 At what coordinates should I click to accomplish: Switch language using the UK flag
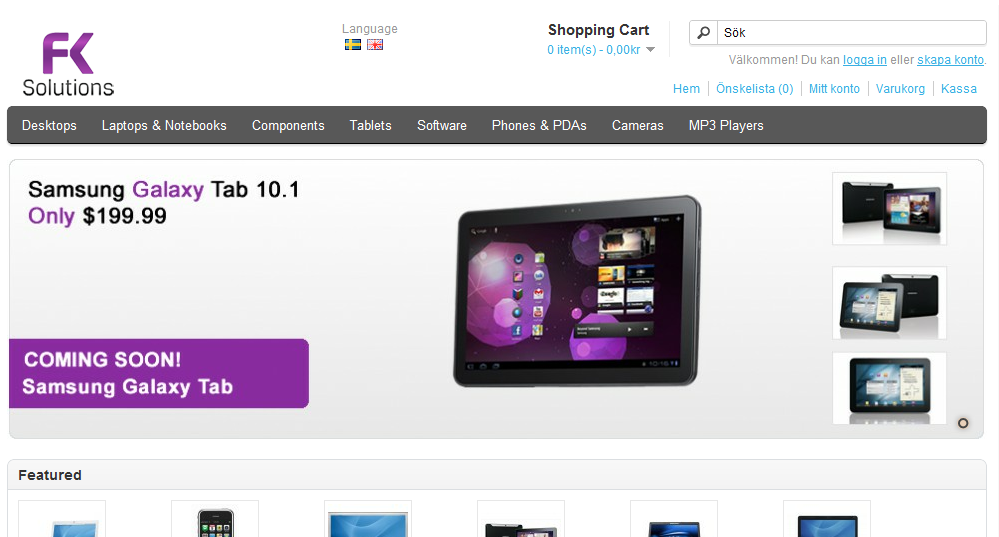tap(375, 45)
